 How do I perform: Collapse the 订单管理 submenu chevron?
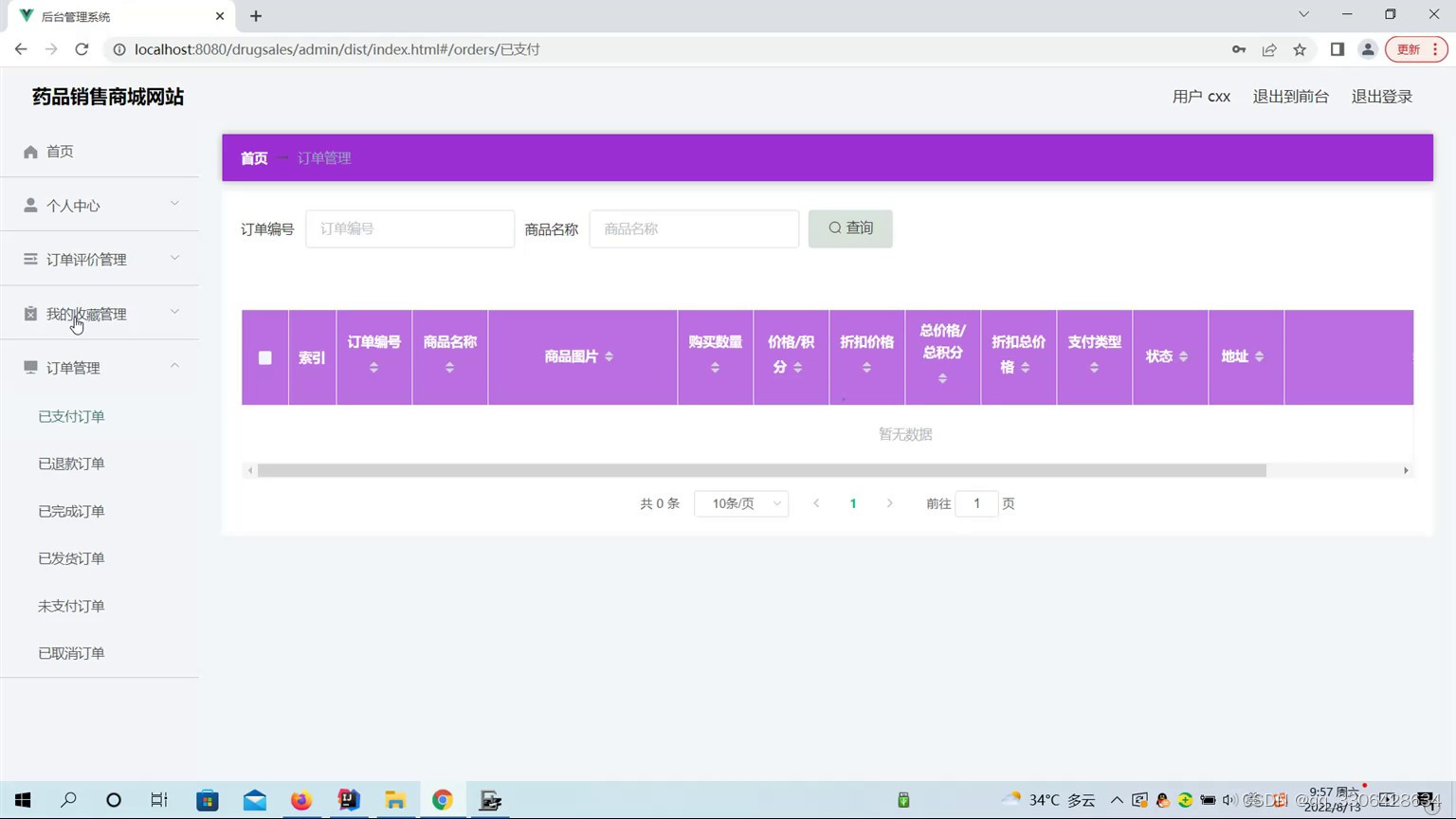click(x=174, y=366)
